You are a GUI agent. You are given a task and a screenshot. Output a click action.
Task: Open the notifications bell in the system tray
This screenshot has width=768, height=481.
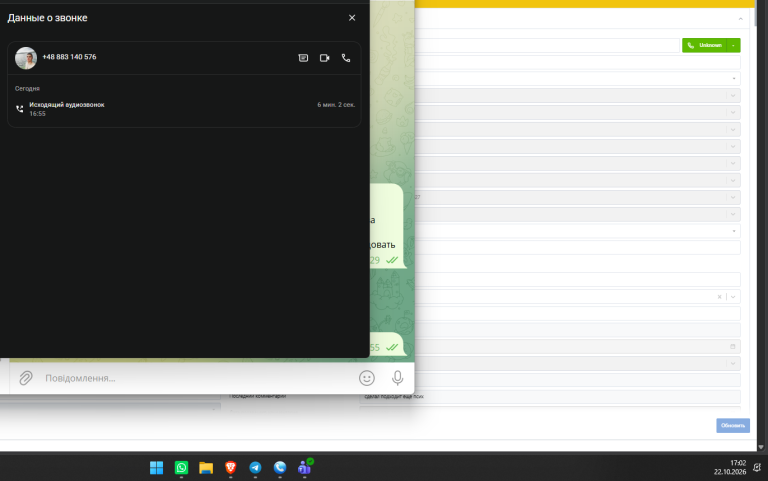tap(757, 468)
